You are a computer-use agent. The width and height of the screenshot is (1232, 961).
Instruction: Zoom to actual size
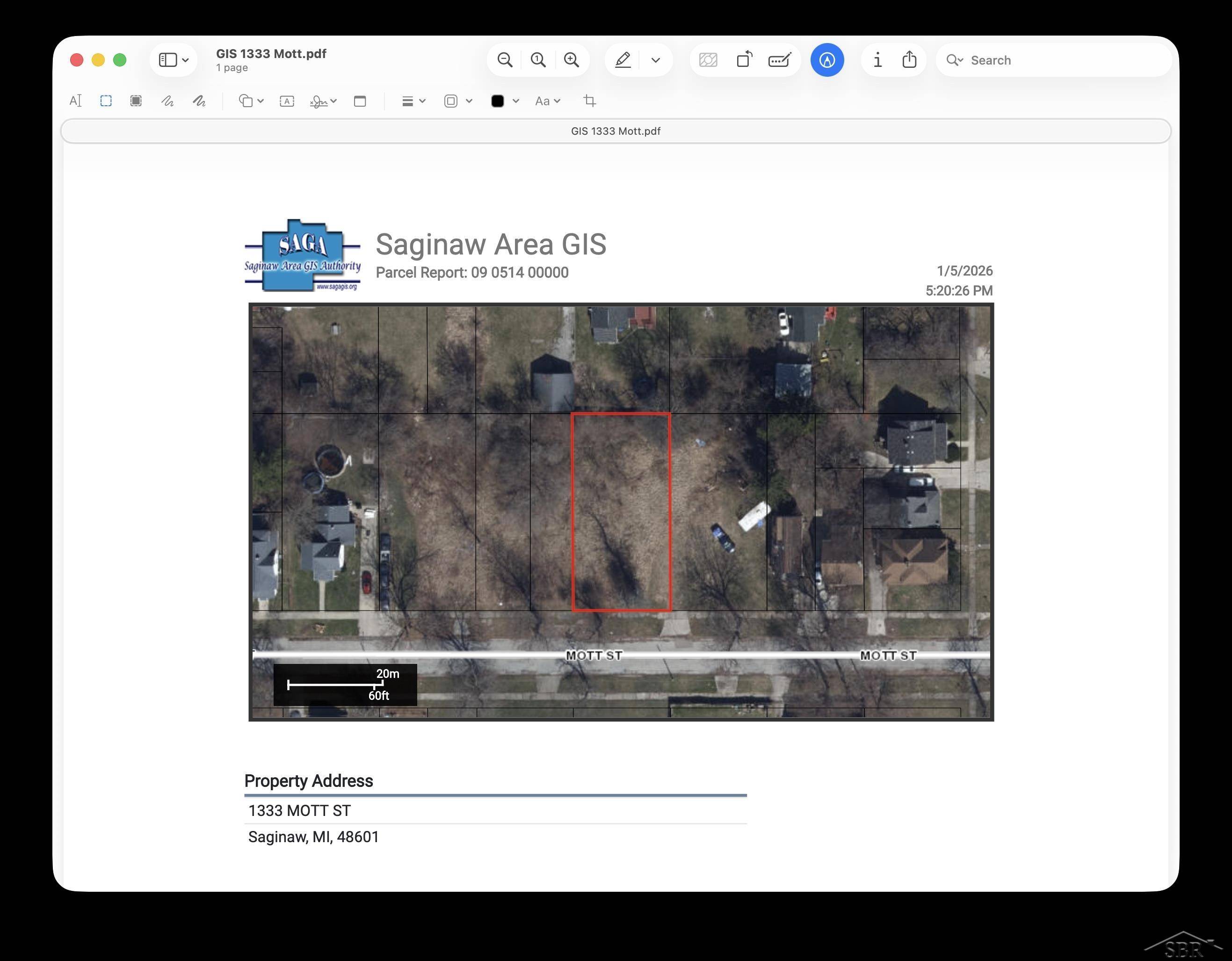(537, 59)
